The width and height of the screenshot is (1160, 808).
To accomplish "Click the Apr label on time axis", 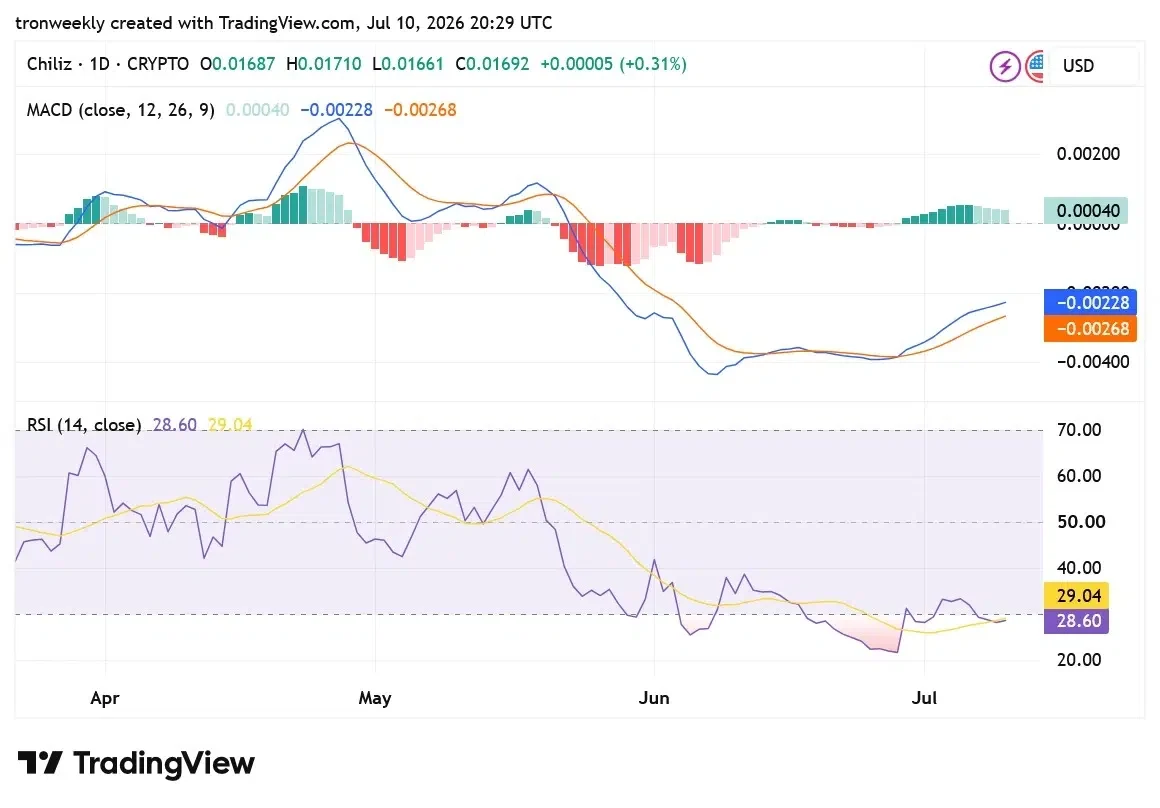I will point(104,698).
